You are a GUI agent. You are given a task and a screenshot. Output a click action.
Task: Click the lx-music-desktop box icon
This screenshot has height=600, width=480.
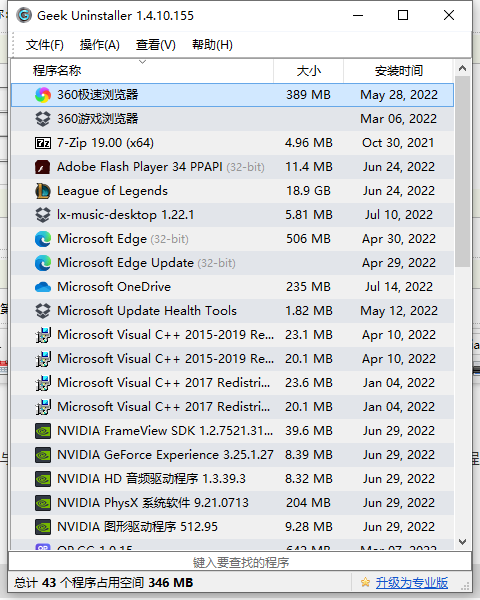point(43,215)
